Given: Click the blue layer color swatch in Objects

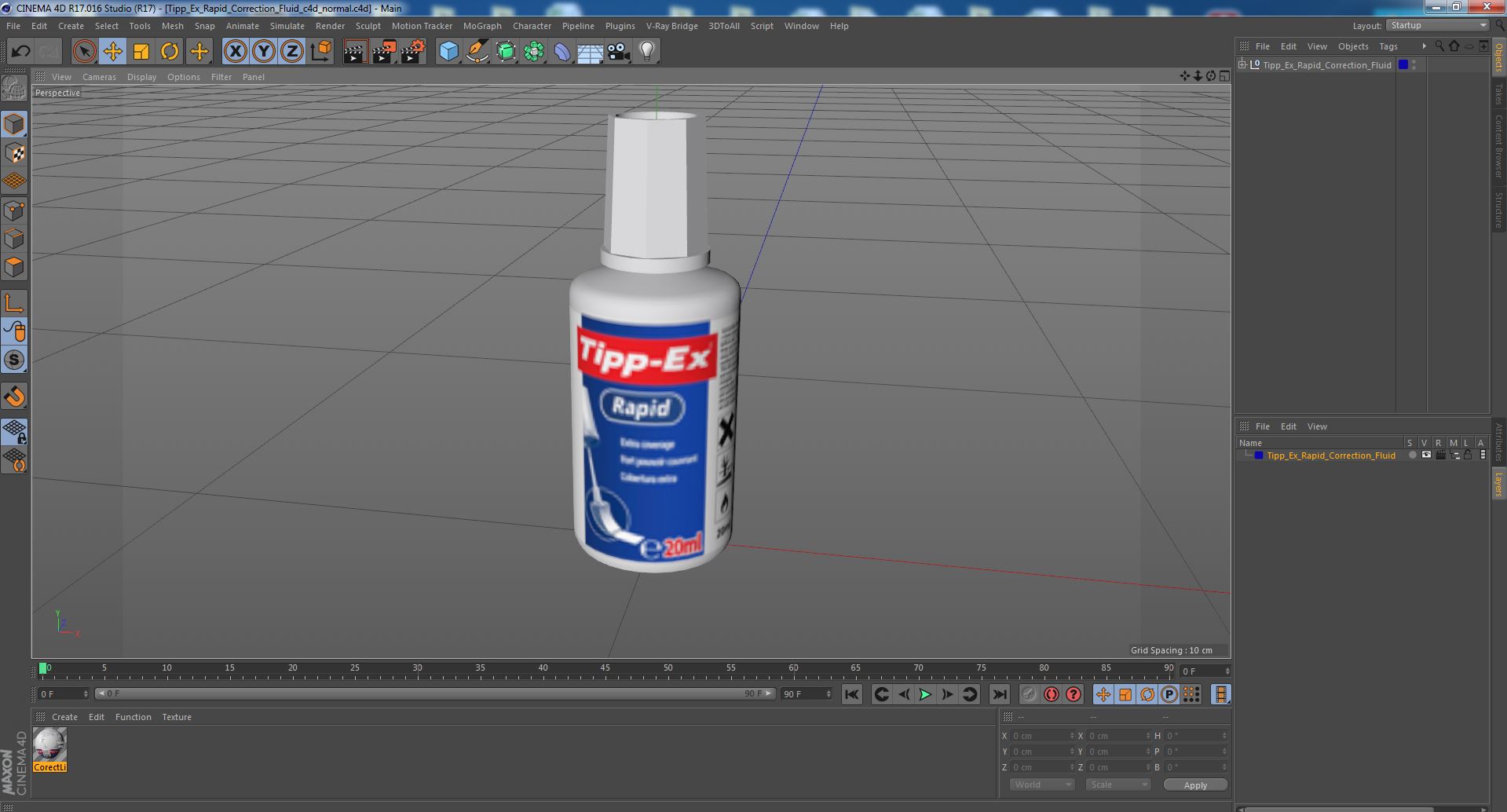Looking at the screenshot, I should (1403, 65).
